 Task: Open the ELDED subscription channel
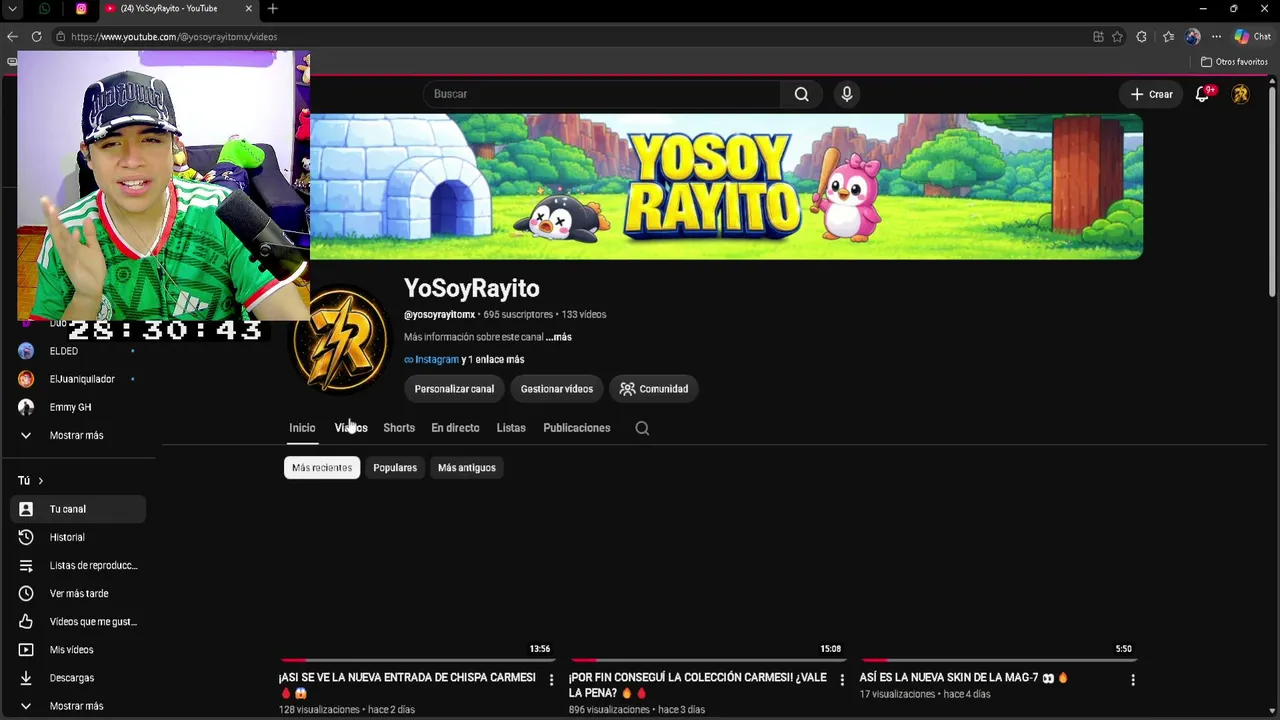coord(64,351)
